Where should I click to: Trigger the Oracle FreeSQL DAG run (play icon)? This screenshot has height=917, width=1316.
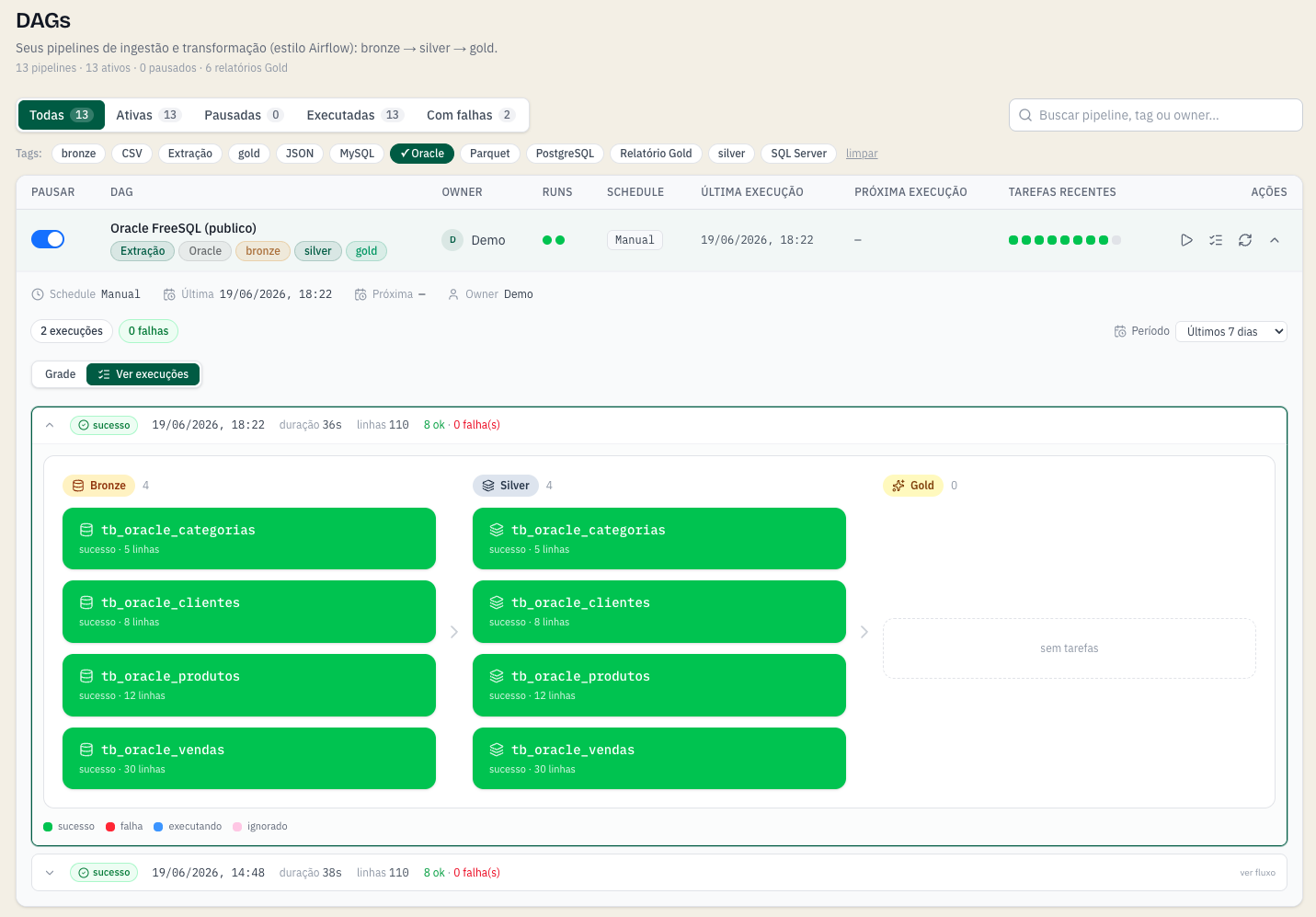pyautogui.click(x=1186, y=240)
